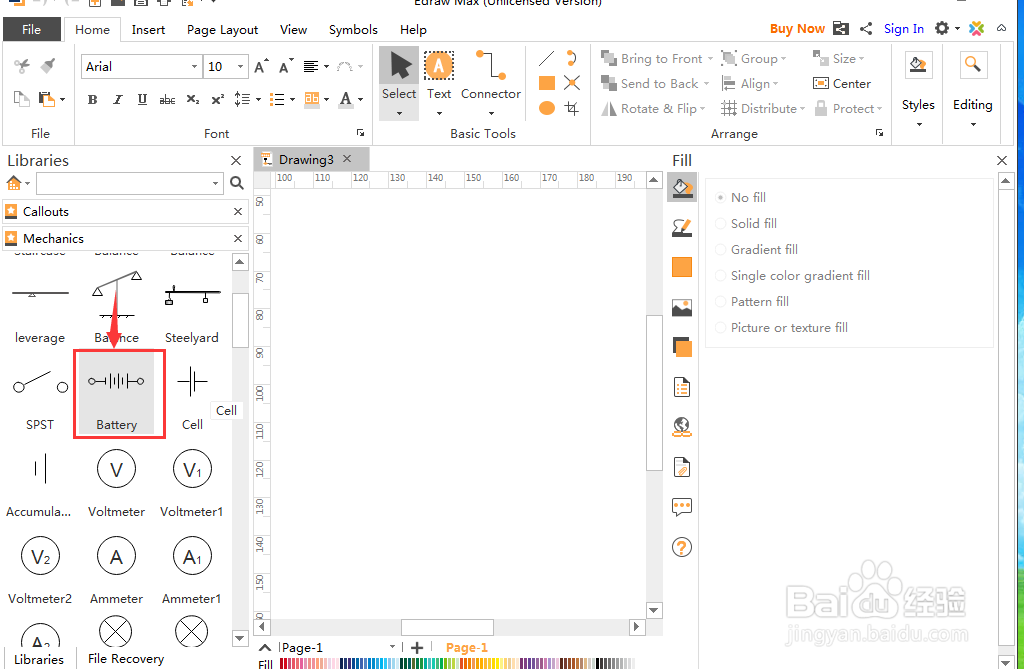This screenshot has height=669, width=1024.
Task: Open the File menu
Action: [31, 29]
